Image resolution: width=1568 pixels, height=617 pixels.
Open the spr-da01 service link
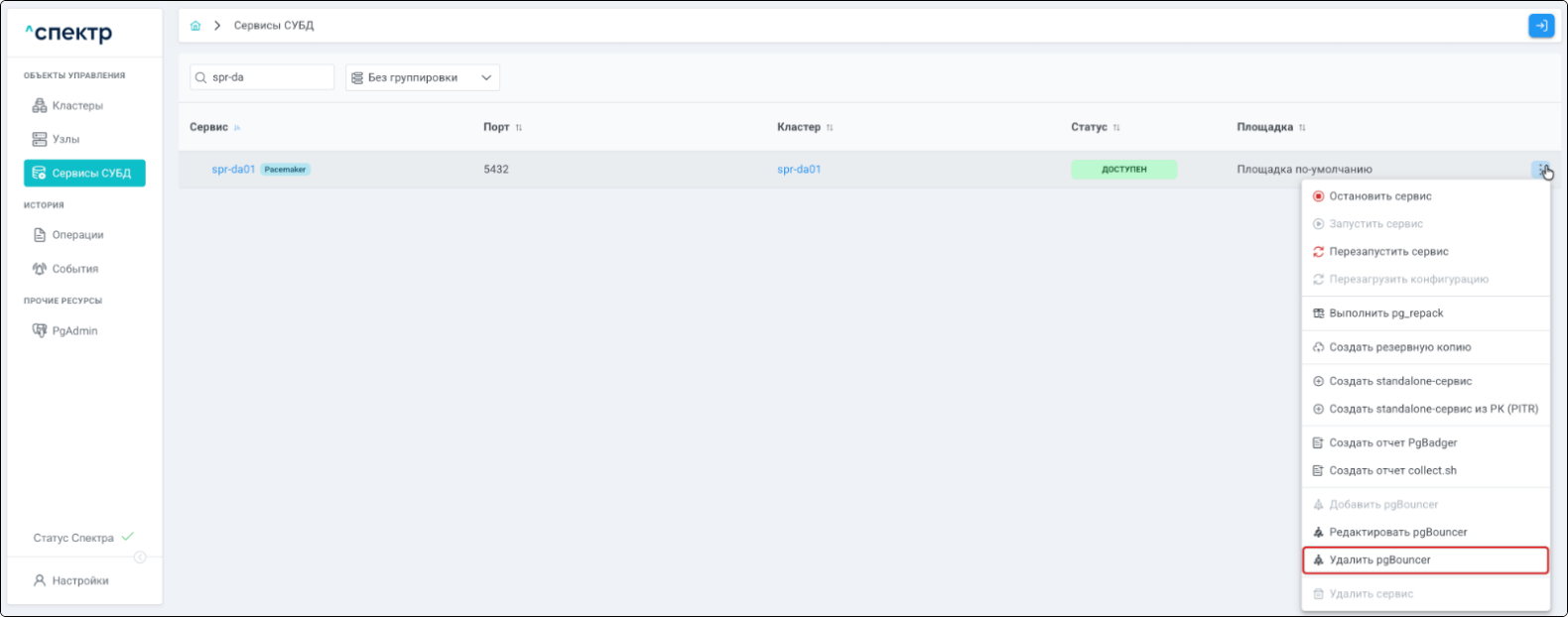click(233, 170)
